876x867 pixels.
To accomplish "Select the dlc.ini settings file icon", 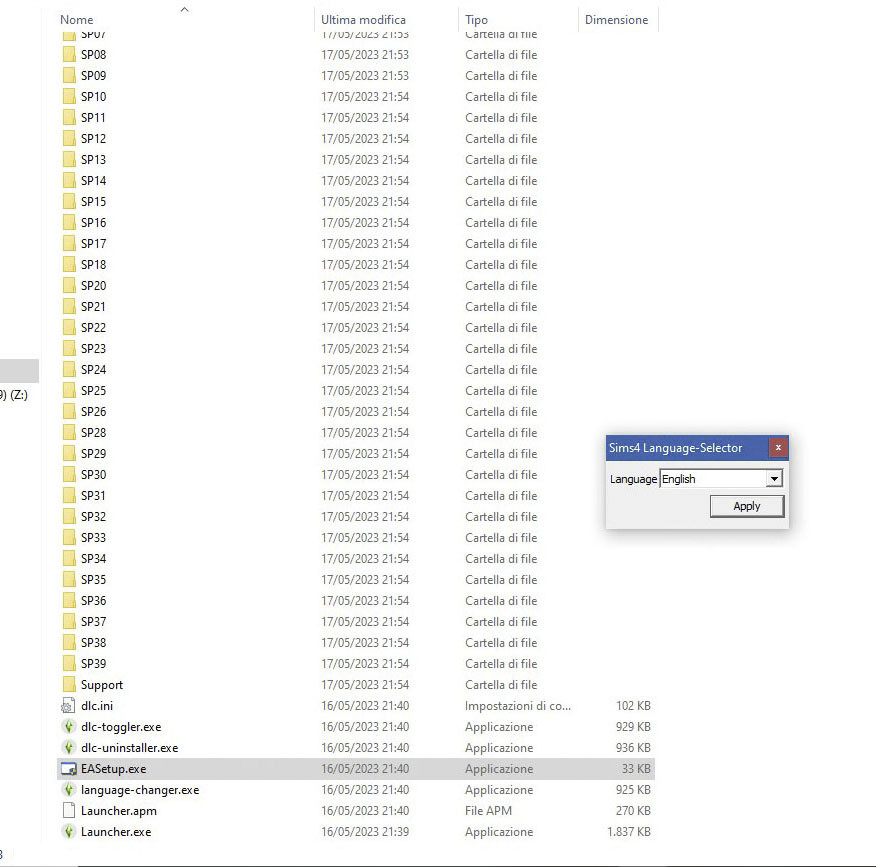I will click(x=68, y=706).
